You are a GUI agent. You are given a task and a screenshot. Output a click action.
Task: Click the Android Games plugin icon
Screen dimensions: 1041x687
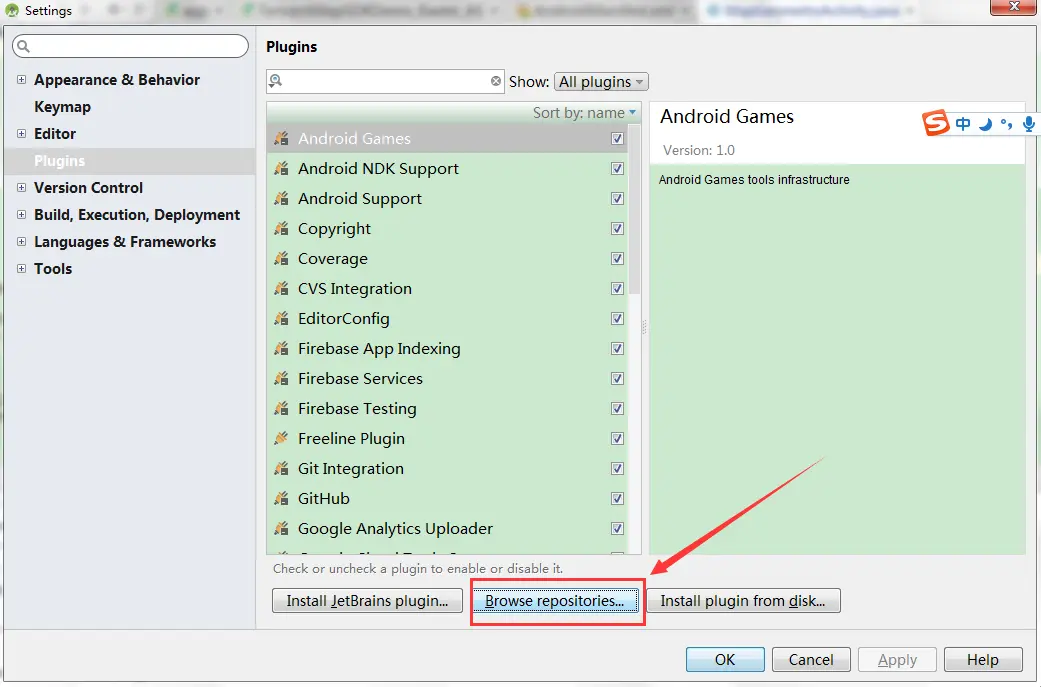[x=281, y=138]
